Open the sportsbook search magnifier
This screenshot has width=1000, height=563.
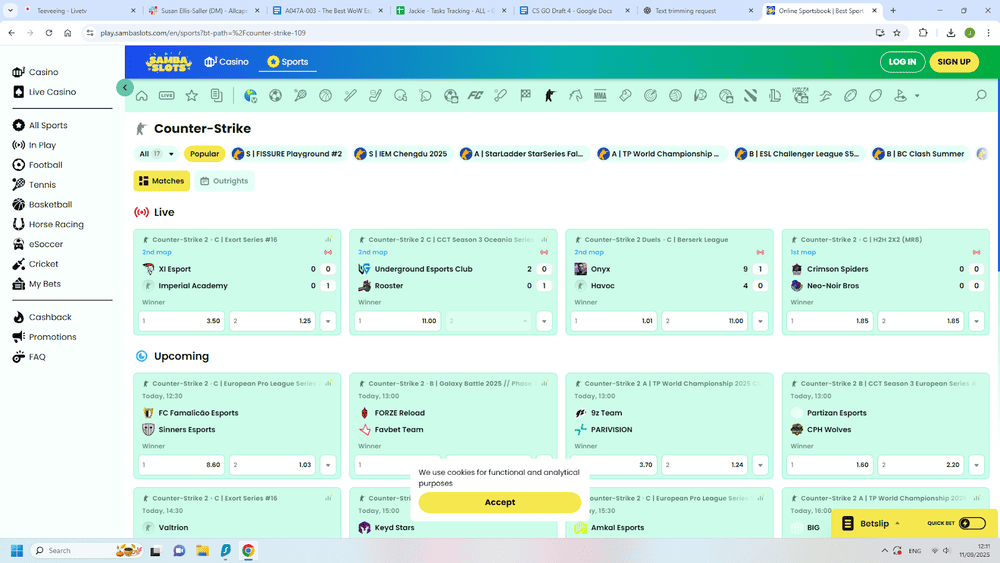(x=981, y=96)
